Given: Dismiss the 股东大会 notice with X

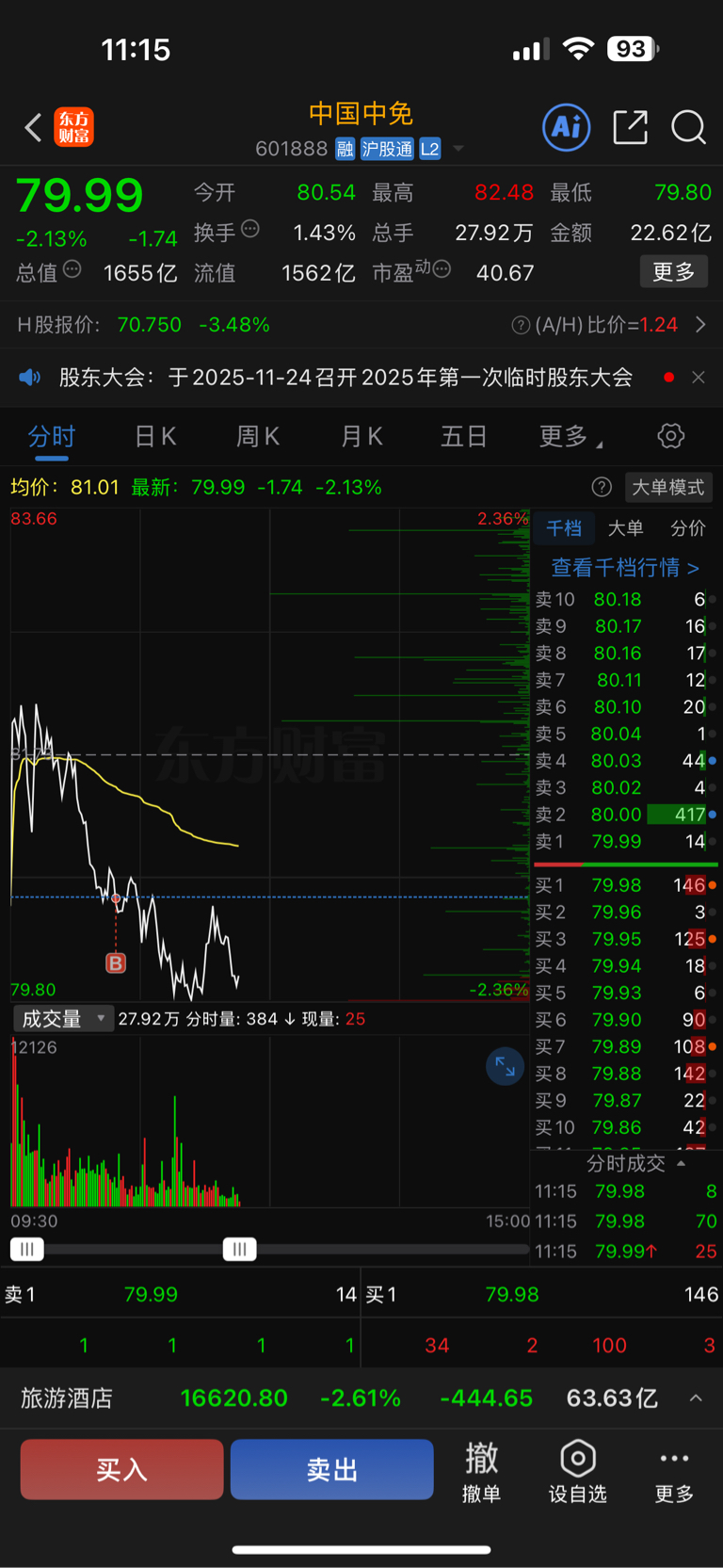Looking at the screenshot, I should [699, 378].
